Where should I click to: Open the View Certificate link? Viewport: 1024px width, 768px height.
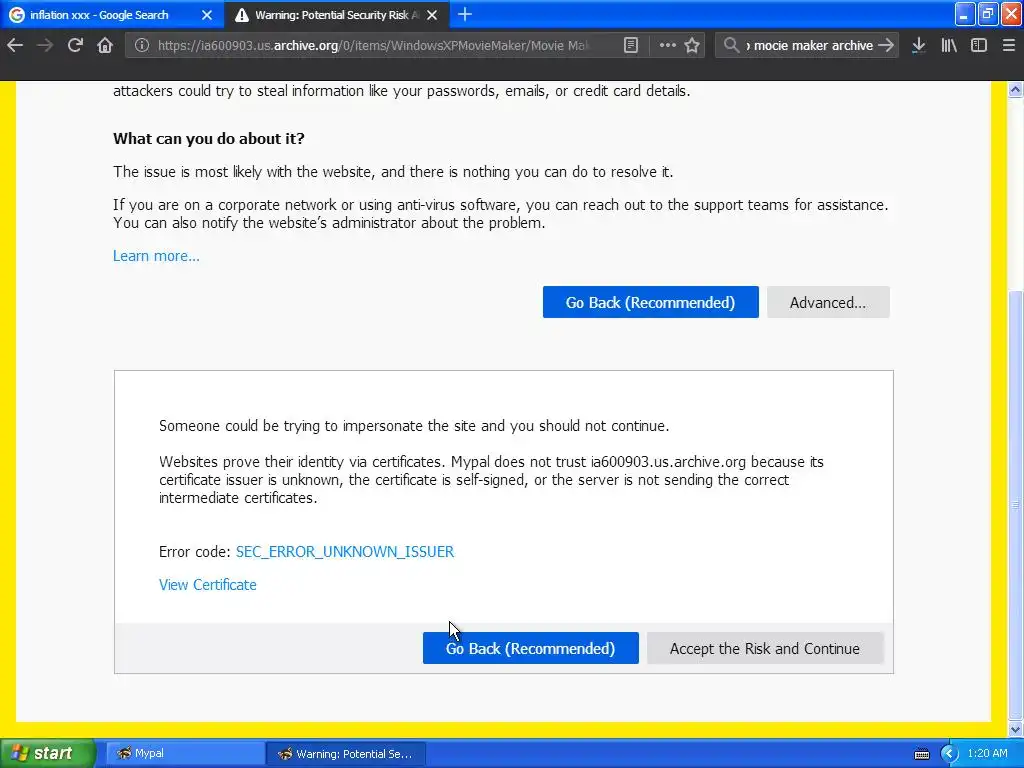[x=208, y=585]
